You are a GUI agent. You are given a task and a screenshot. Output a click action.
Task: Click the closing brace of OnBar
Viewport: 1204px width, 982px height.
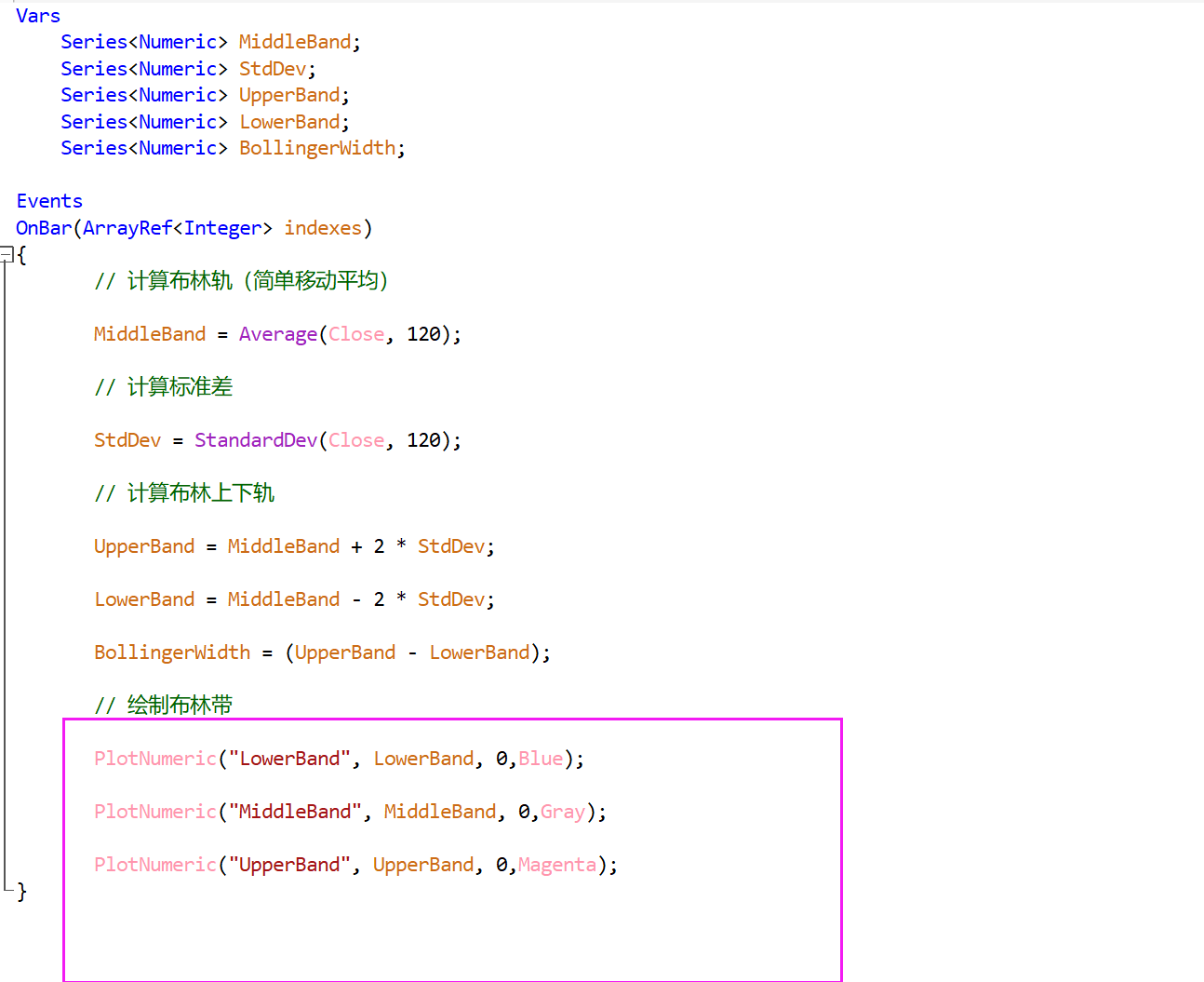(22, 892)
